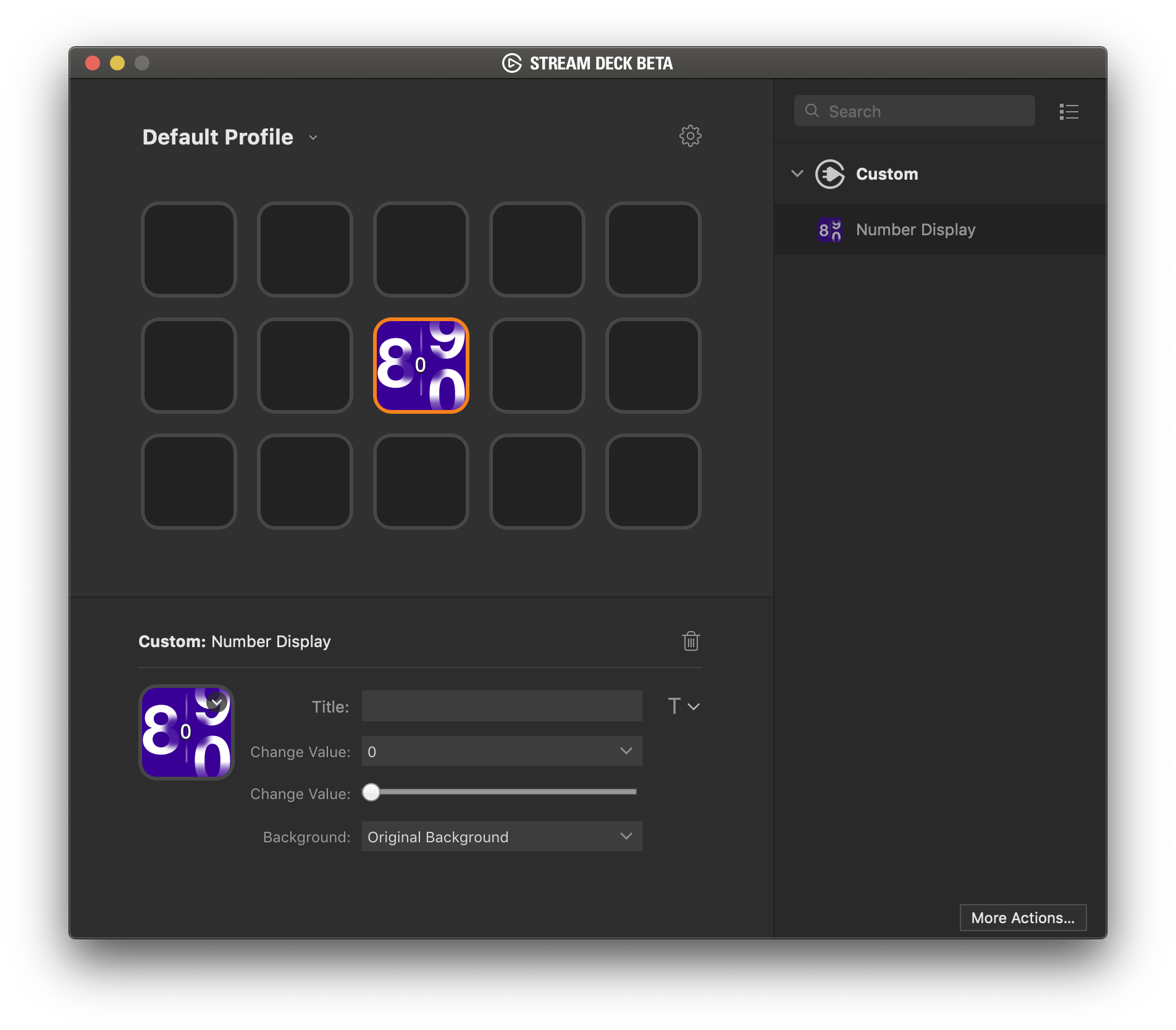Open the key icon chevron menu
This screenshot has width=1176, height=1030.
pyautogui.click(x=217, y=703)
